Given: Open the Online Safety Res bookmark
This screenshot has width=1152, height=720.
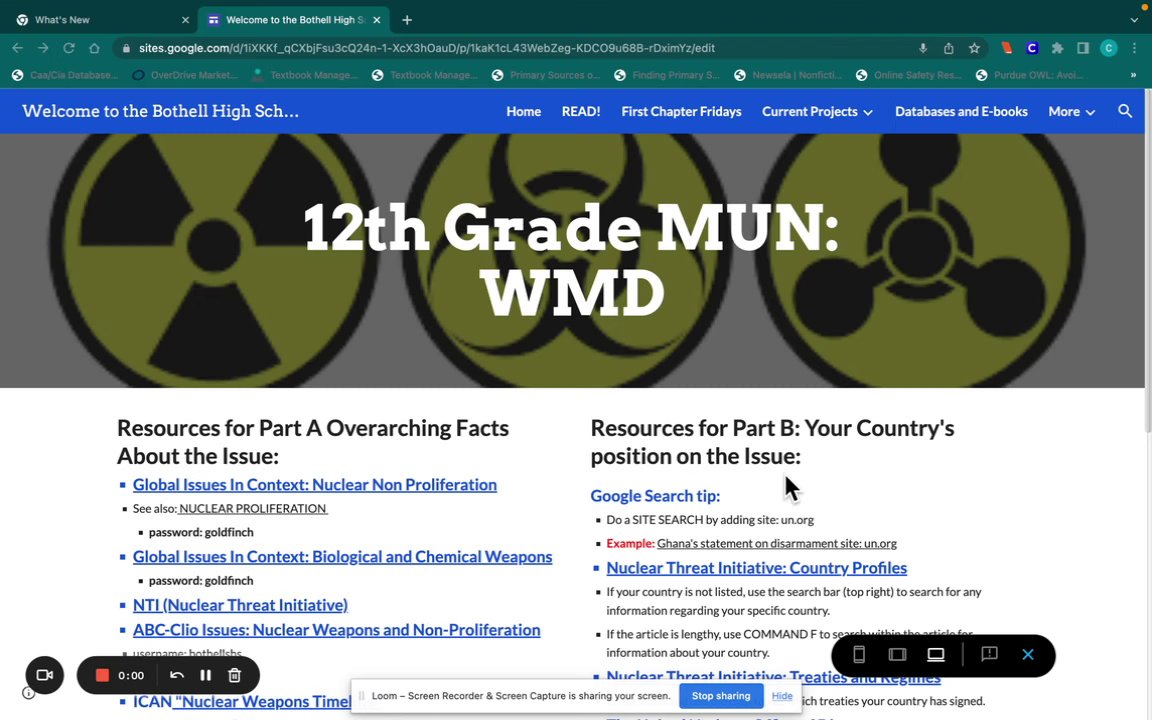Looking at the screenshot, I should (x=909, y=74).
